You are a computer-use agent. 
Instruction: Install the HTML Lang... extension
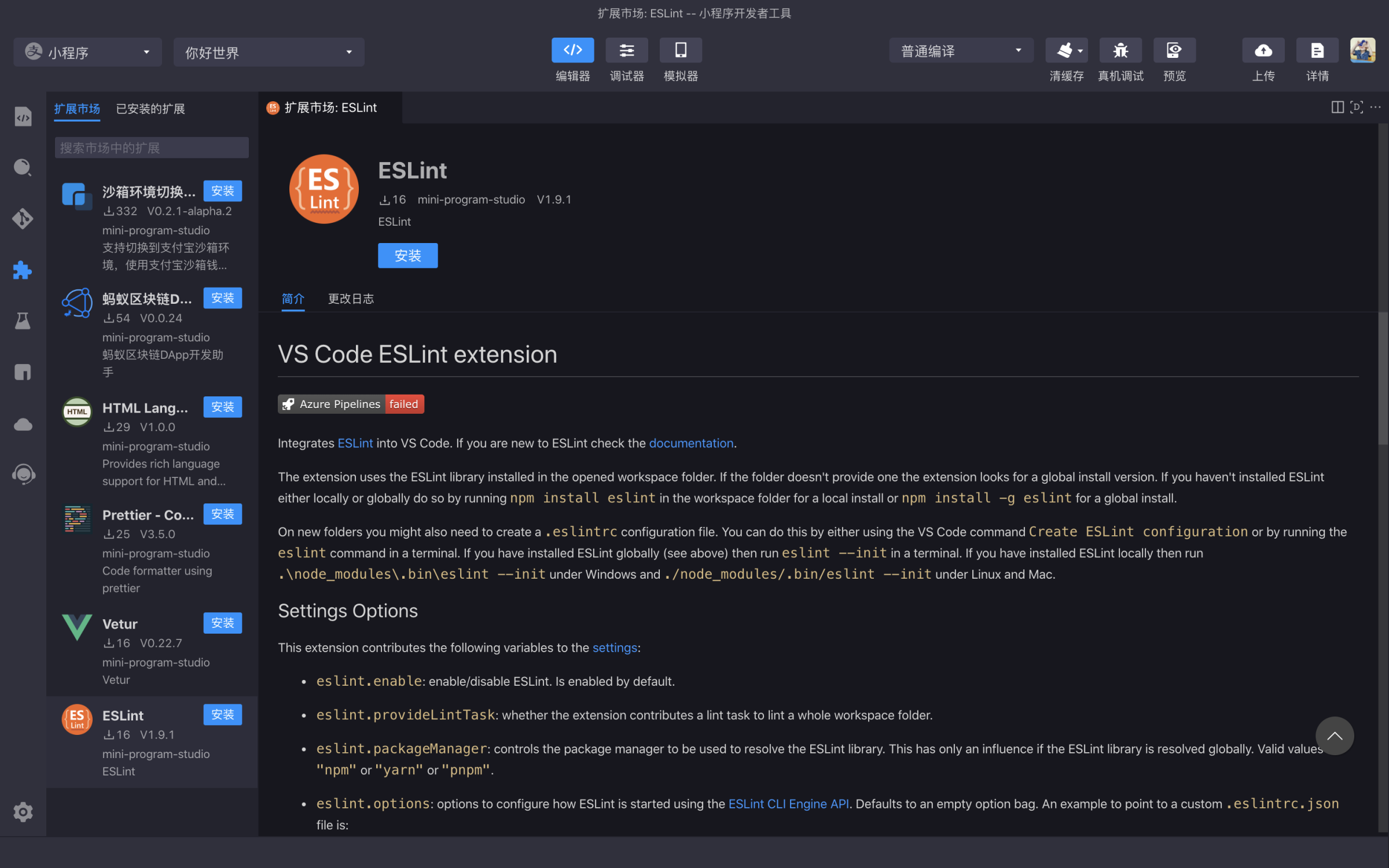[x=223, y=407]
